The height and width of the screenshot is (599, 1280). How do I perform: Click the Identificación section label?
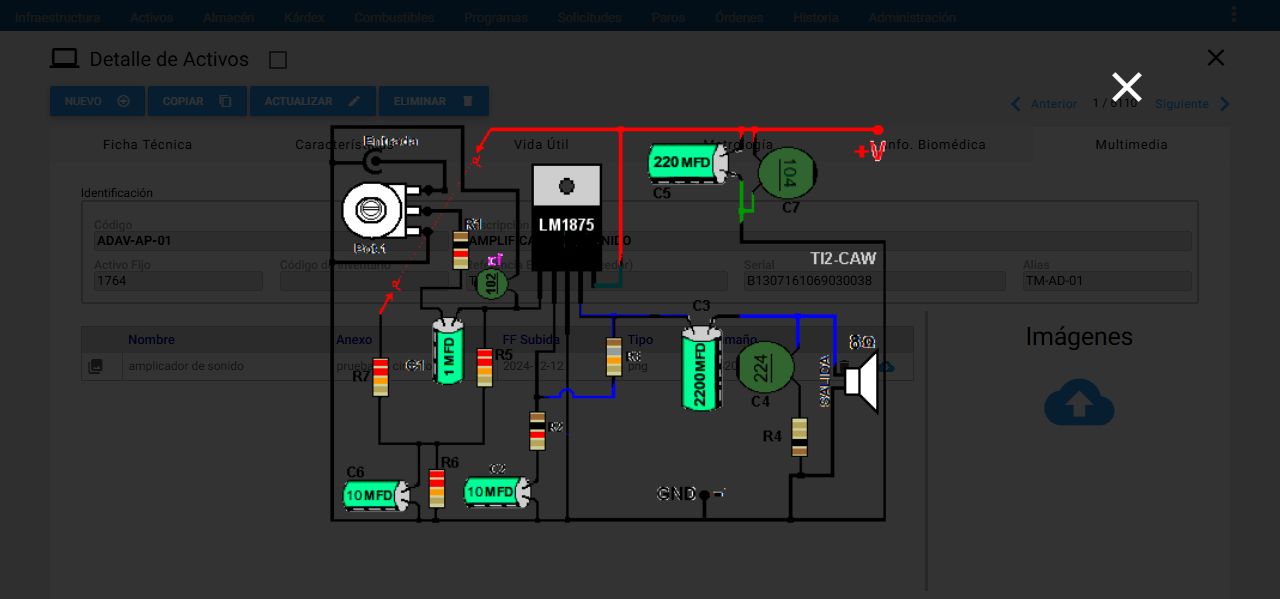[x=117, y=193]
